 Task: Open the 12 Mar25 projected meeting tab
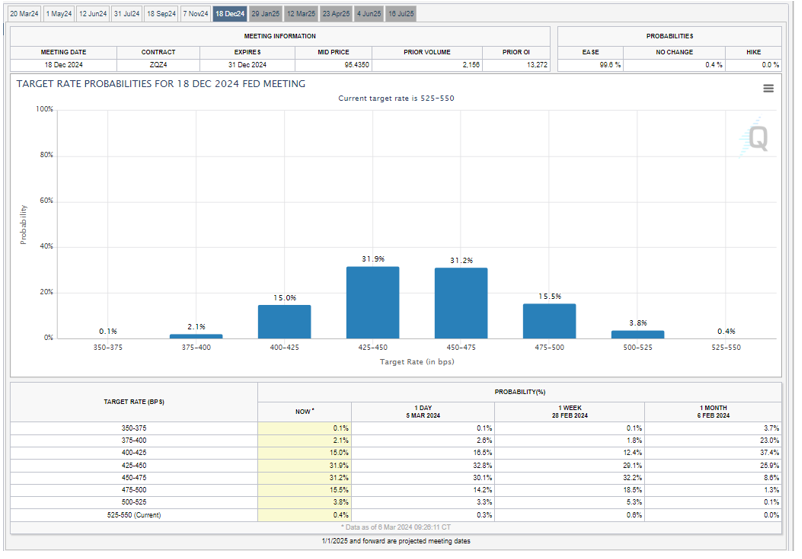click(x=300, y=14)
